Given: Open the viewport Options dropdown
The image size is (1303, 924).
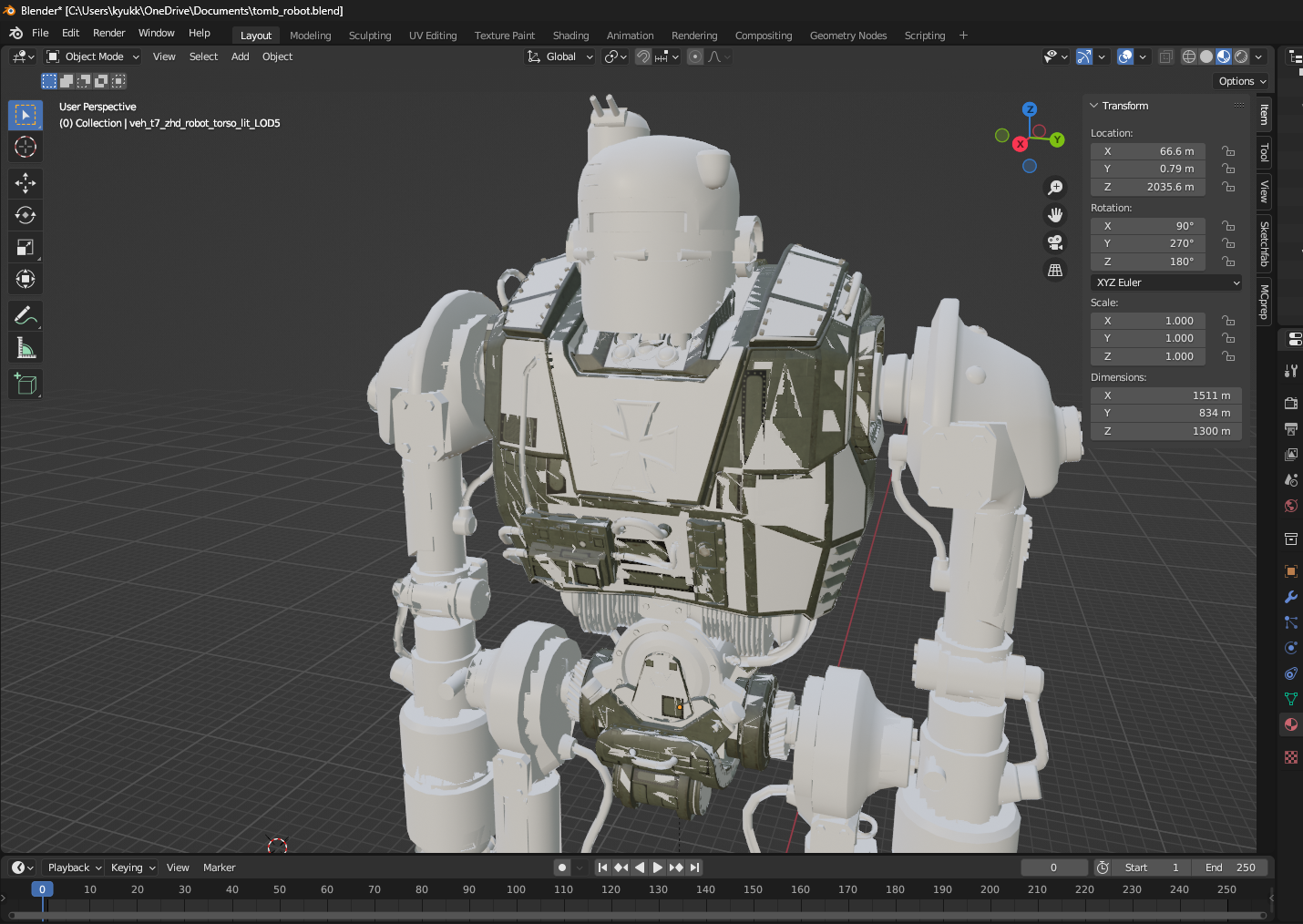Looking at the screenshot, I should [1242, 81].
